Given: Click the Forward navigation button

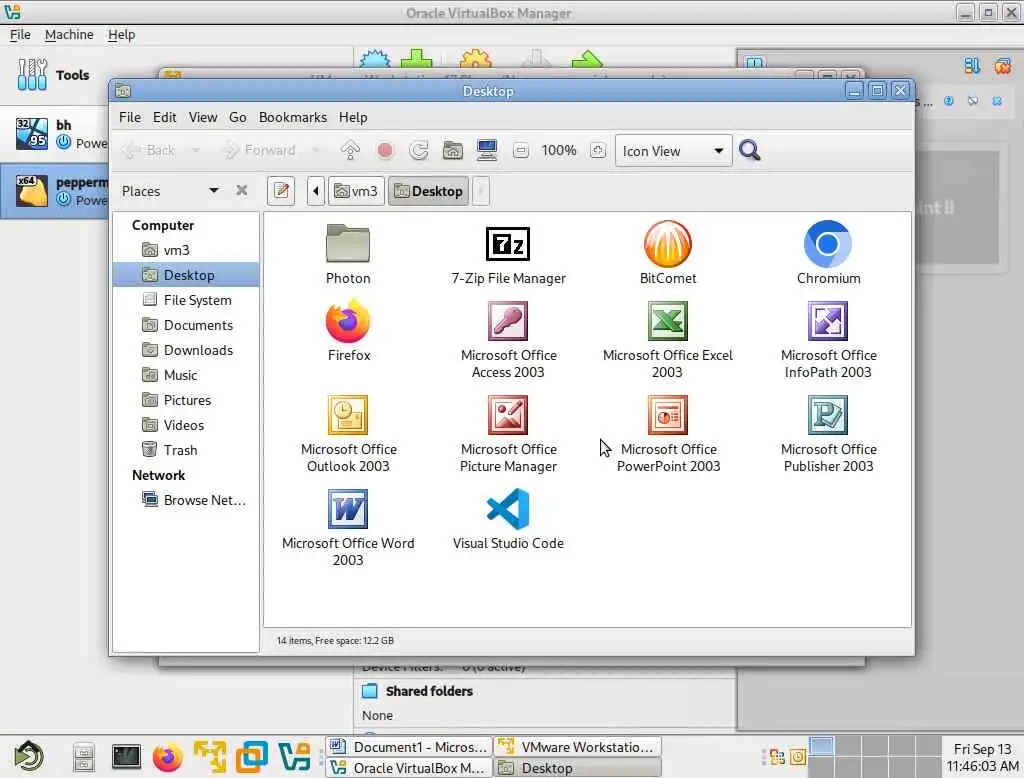Looking at the screenshot, I should pos(259,151).
